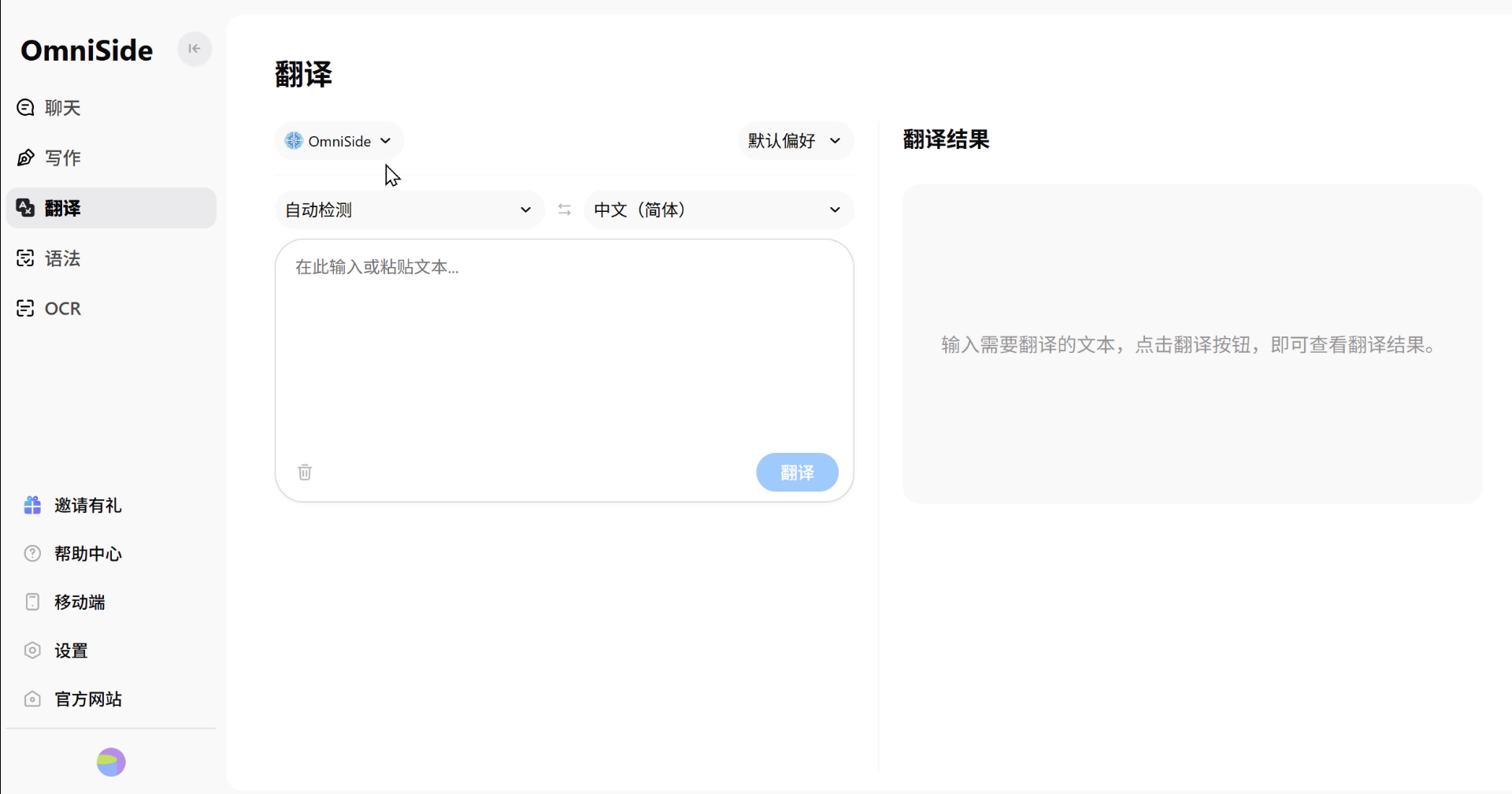Open the 中文（简体）target language dropdown

(x=717, y=210)
